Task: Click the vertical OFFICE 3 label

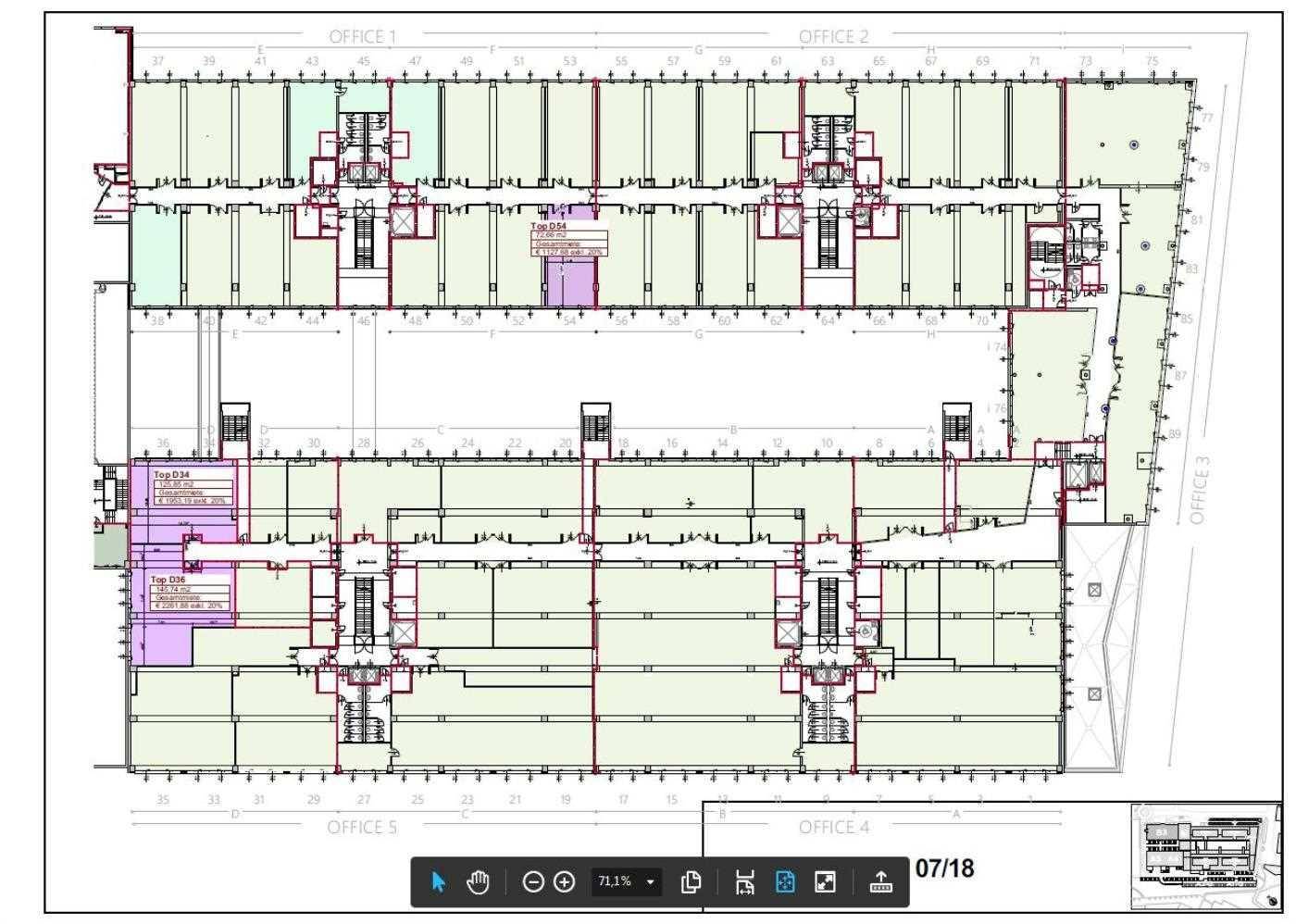Action: (x=1199, y=489)
